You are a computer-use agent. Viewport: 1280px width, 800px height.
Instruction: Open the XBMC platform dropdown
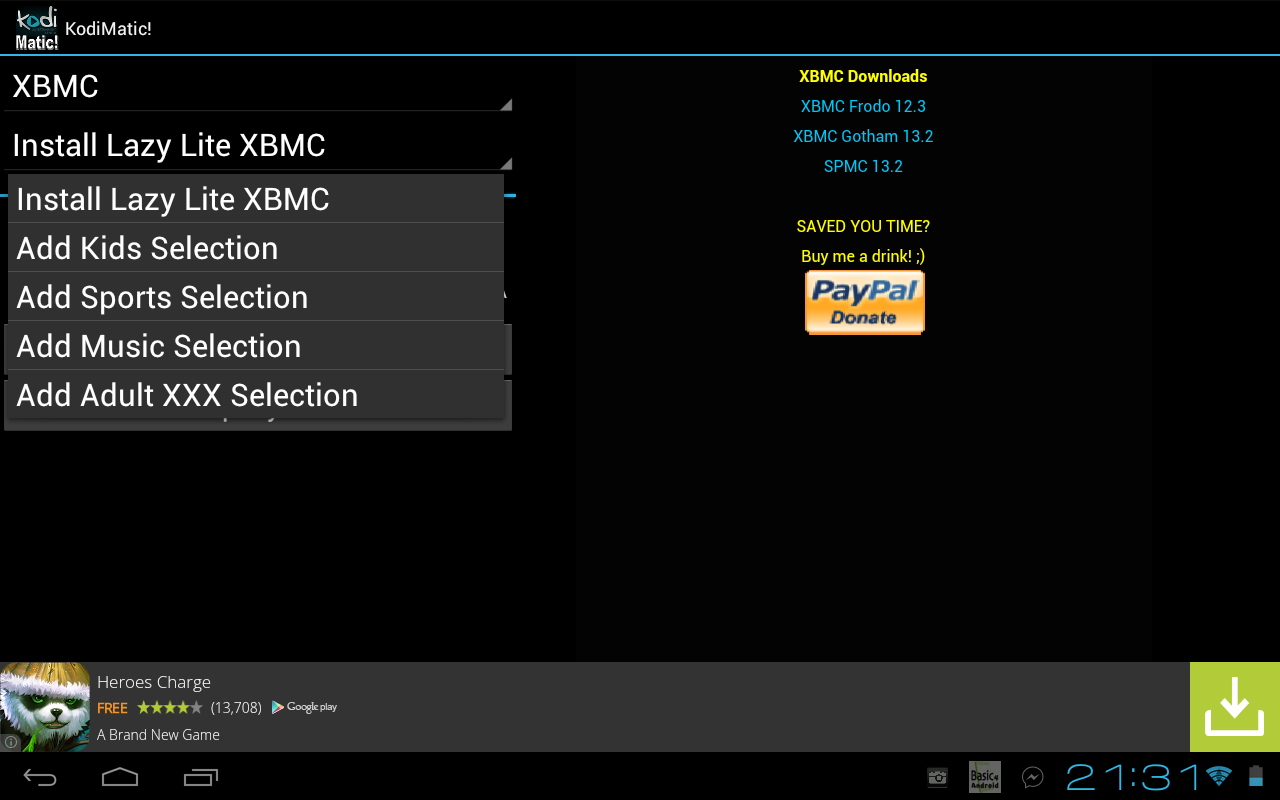259,86
